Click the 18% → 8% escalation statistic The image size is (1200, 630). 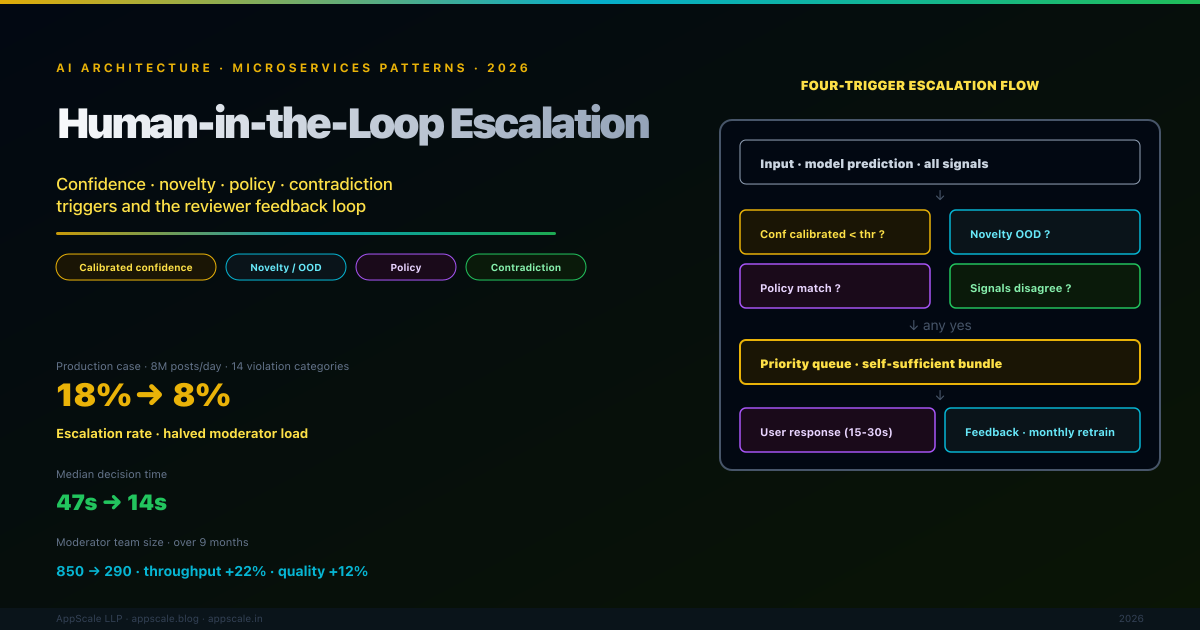pyautogui.click(x=143, y=396)
